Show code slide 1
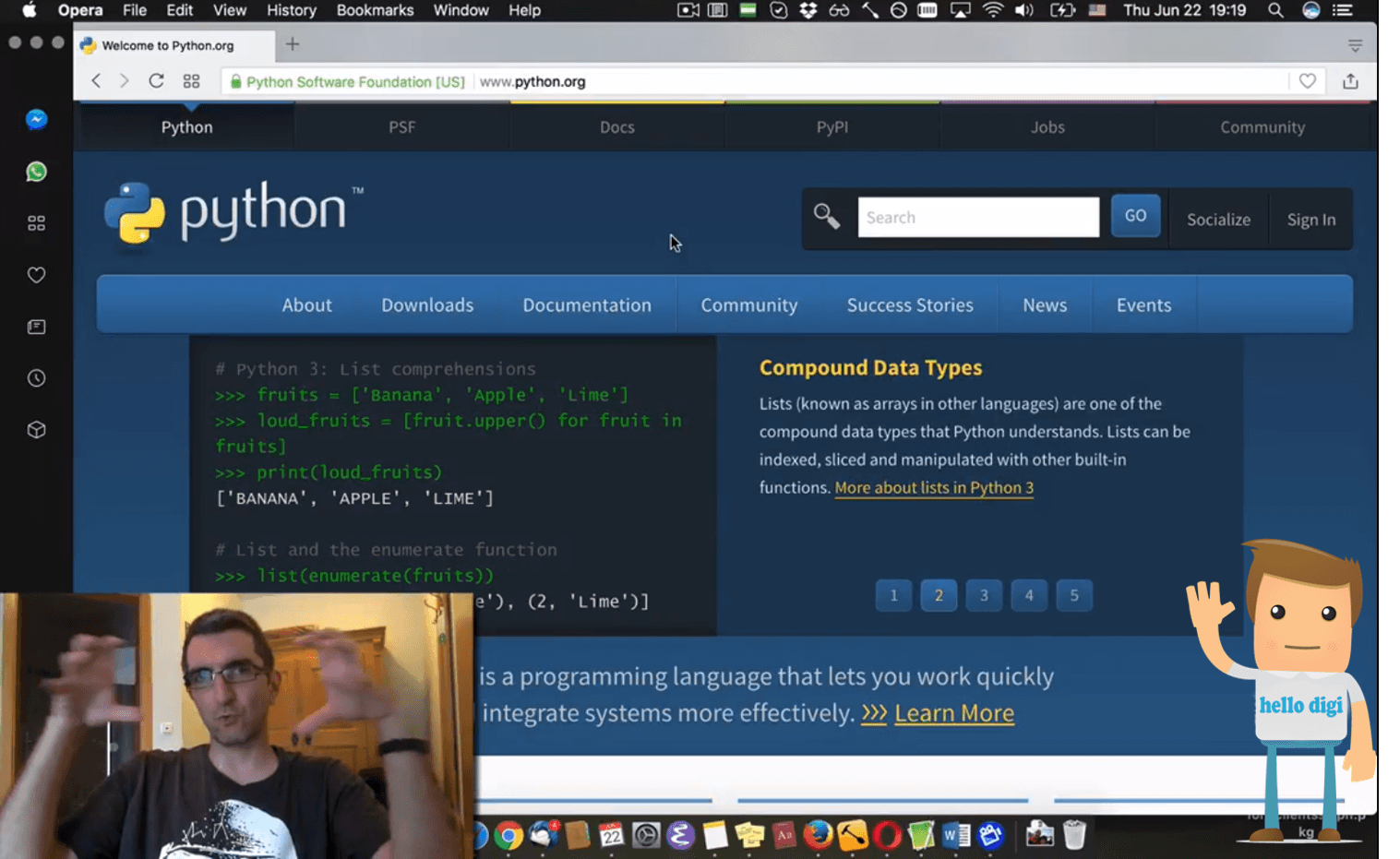Viewport: 1400px width, 859px height. pos(893,595)
